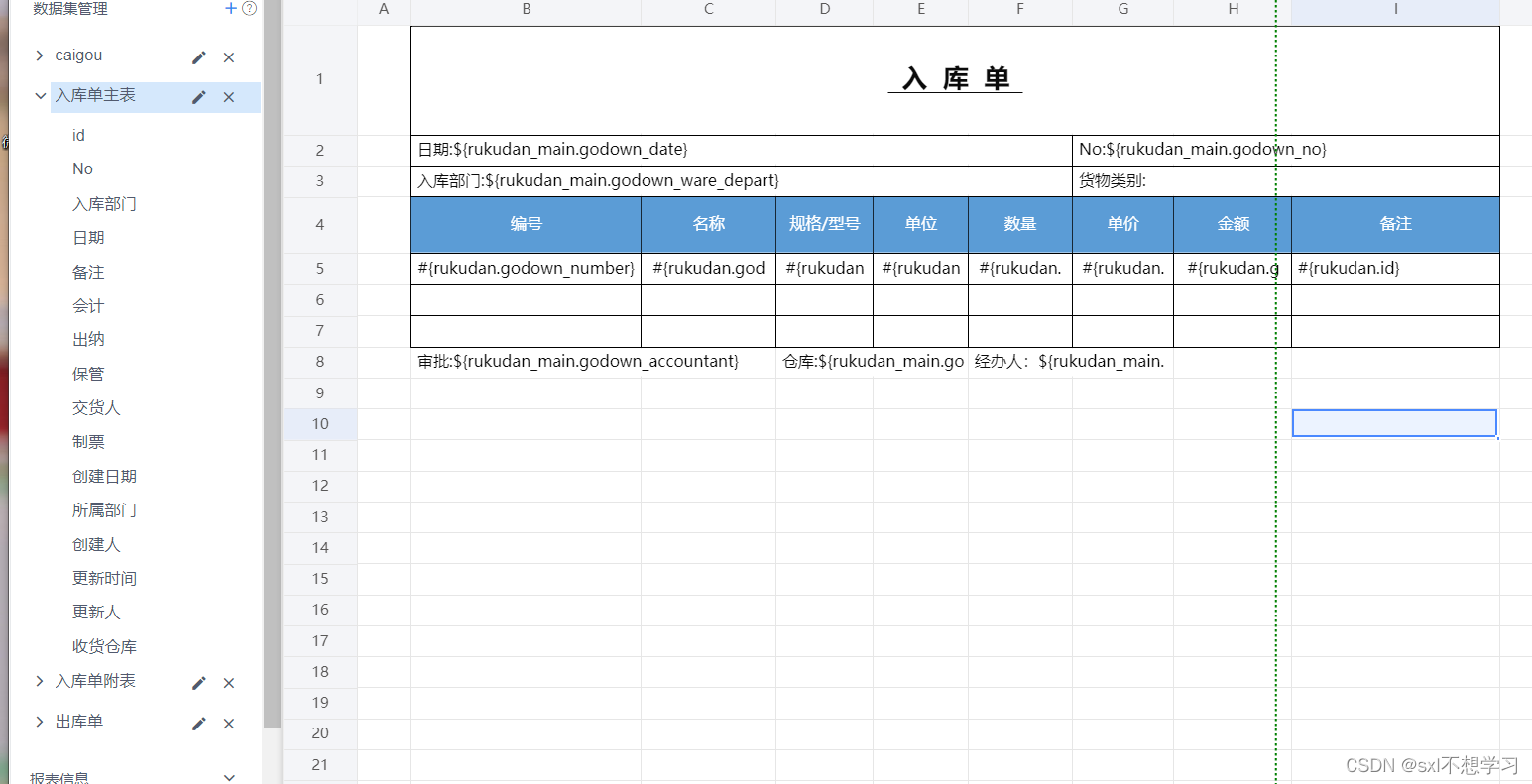Screen dimensions: 1532x784
Task: Select row 10 header
Action: pos(320,424)
